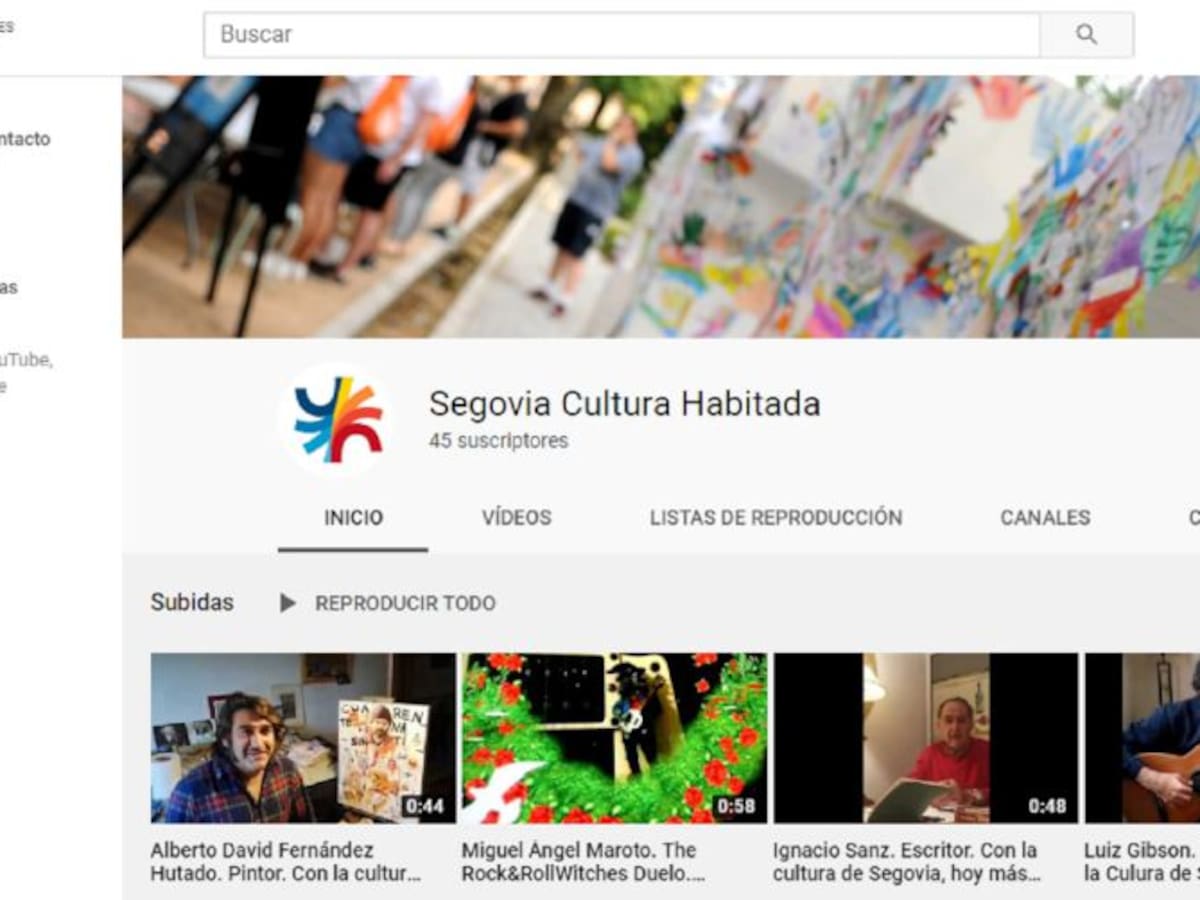
Task: Click the Alberto David Fernández video title
Action: coord(285,862)
